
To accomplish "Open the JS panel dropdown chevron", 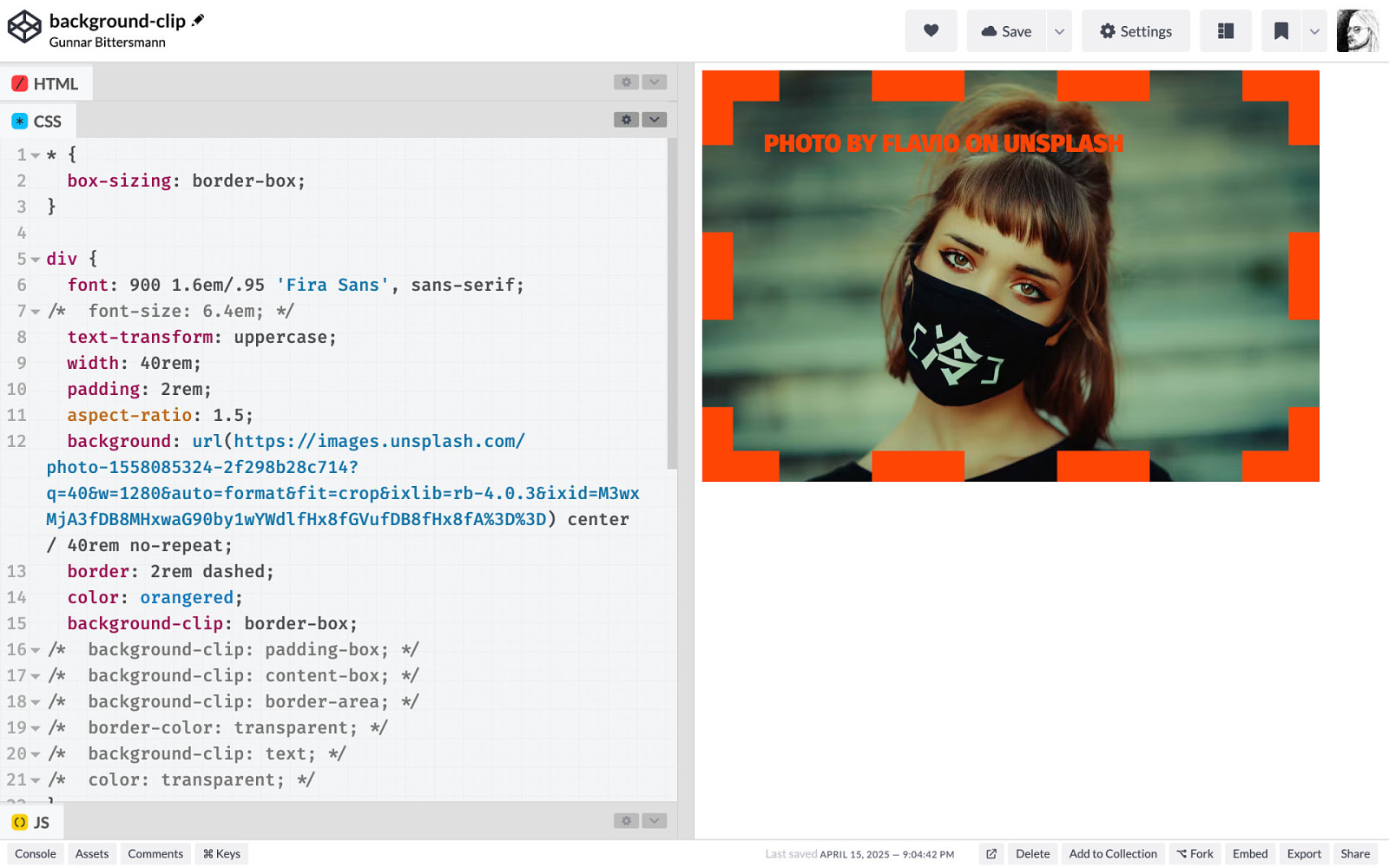I will [655, 820].
